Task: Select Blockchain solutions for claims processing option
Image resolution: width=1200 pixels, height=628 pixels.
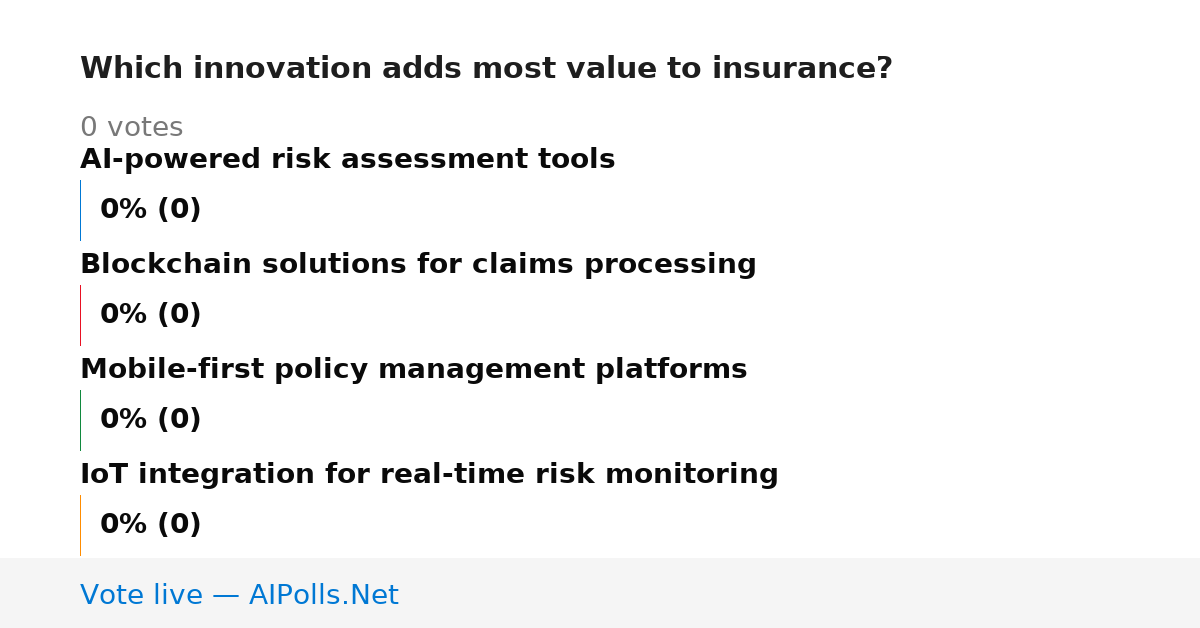Action: [x=418, y=265]
